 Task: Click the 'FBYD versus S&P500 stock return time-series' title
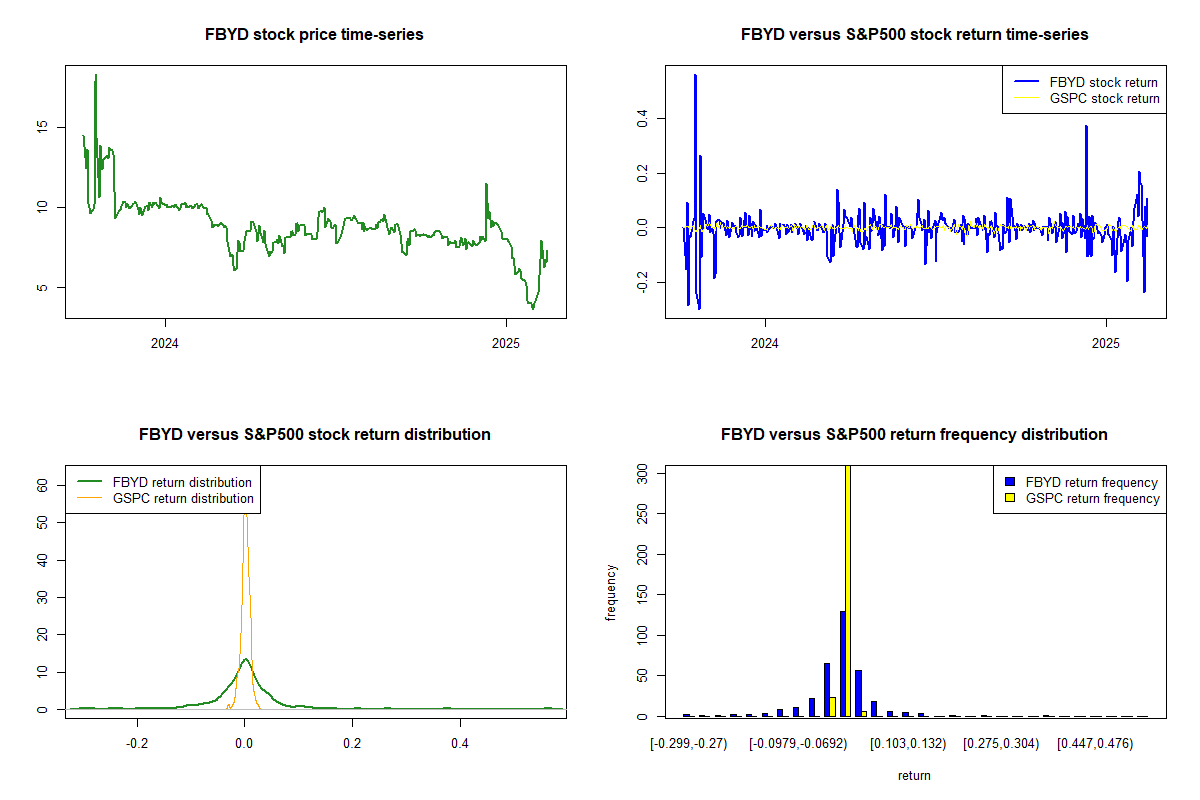coord(914,35)
